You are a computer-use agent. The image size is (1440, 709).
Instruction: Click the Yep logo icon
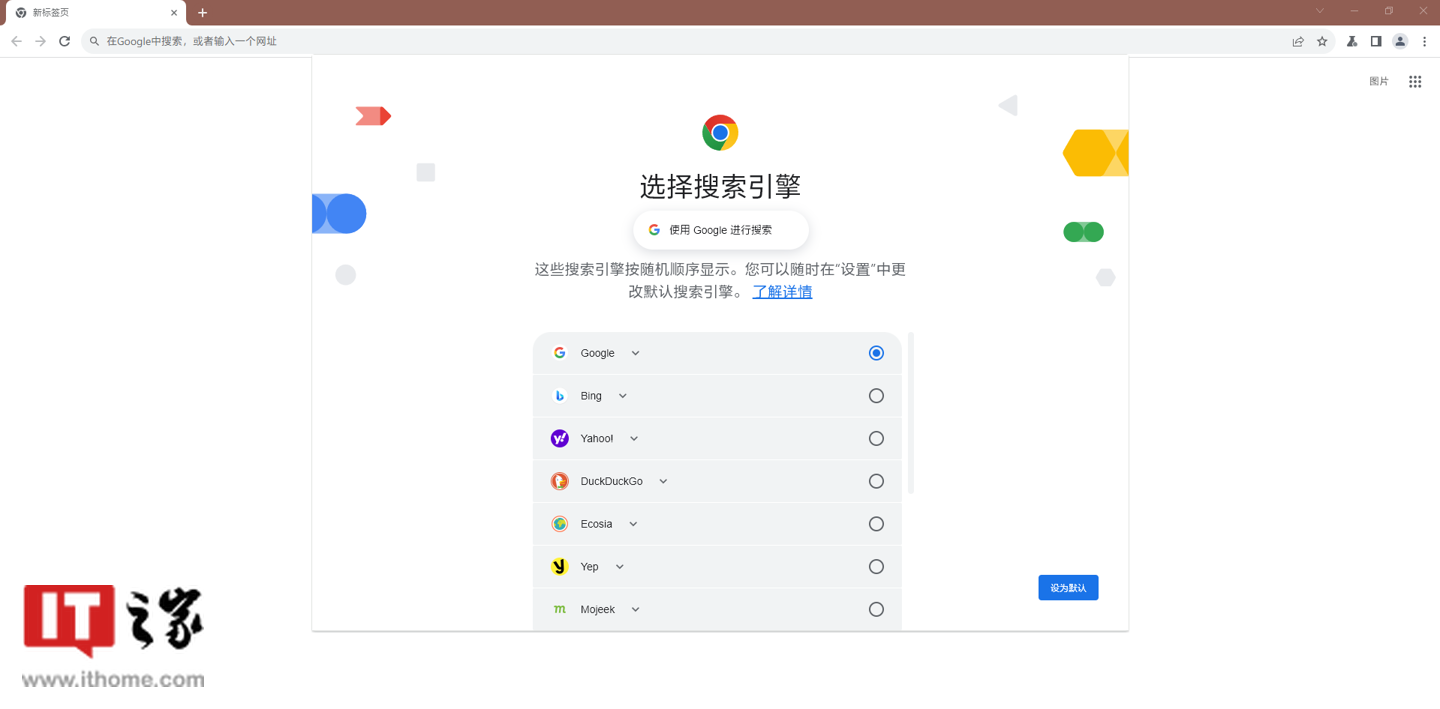560,567
